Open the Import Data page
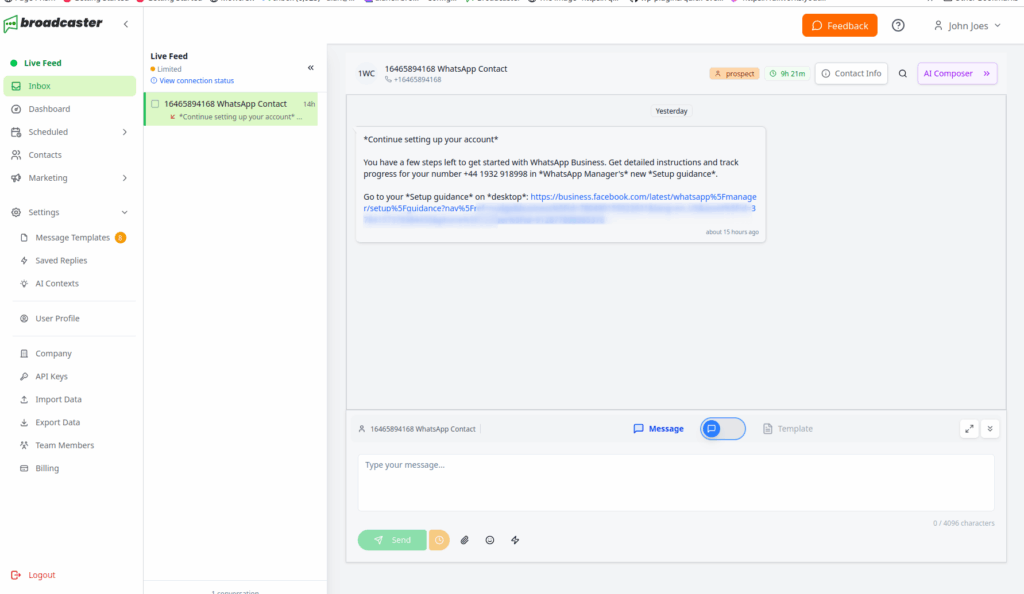 tap(58, 399)
